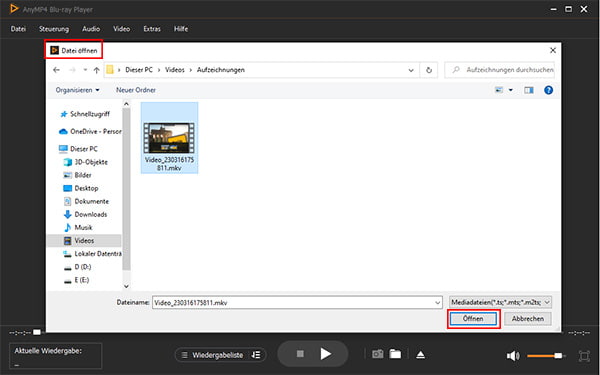Expand the Dateiname dropdown arrow

437,303
